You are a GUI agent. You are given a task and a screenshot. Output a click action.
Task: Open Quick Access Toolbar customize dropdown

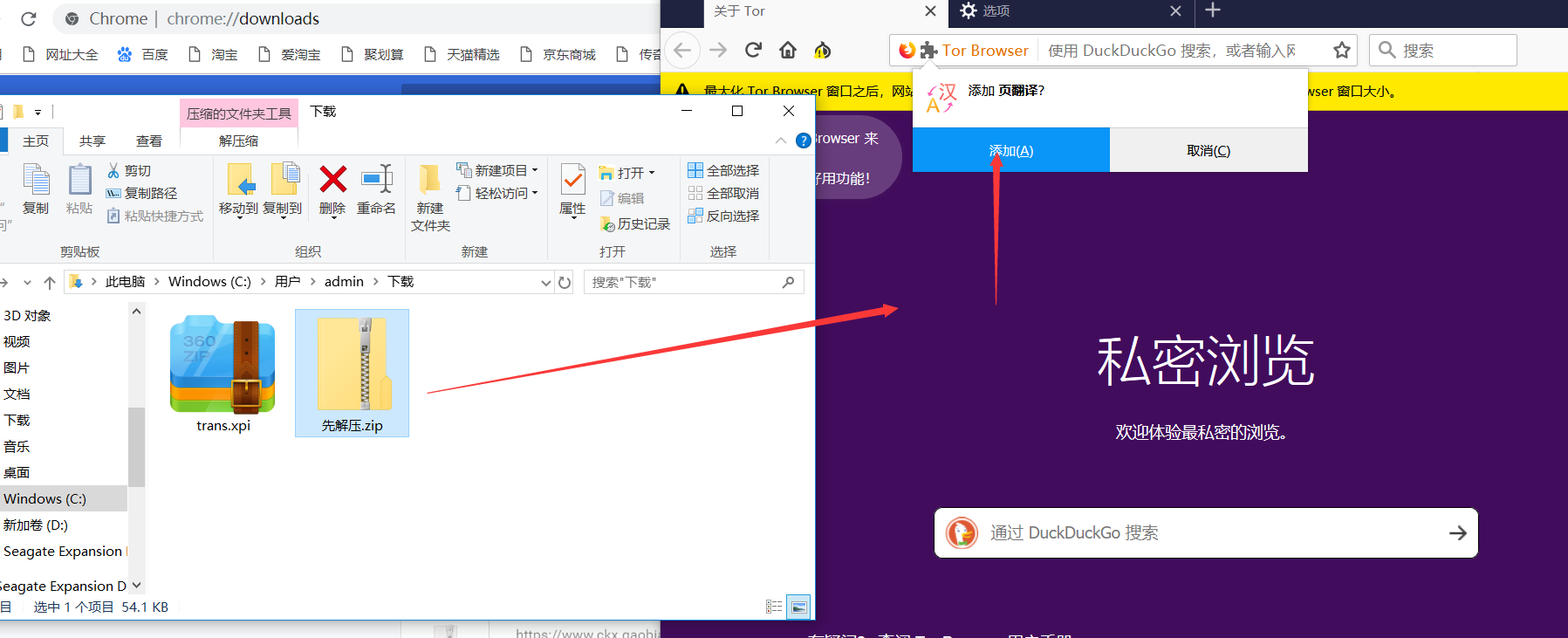(38, 112)
